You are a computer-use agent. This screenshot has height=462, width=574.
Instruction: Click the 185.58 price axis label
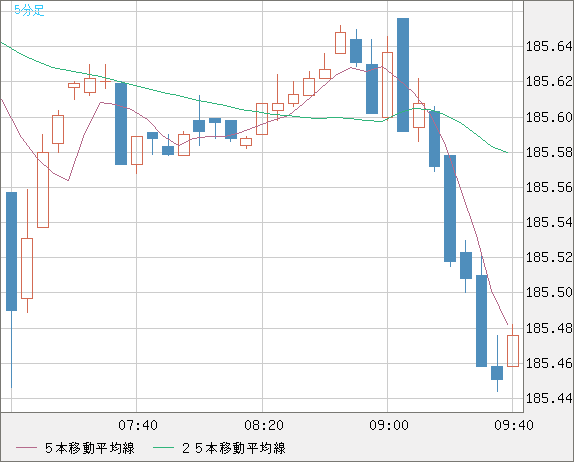click(549, 152)
